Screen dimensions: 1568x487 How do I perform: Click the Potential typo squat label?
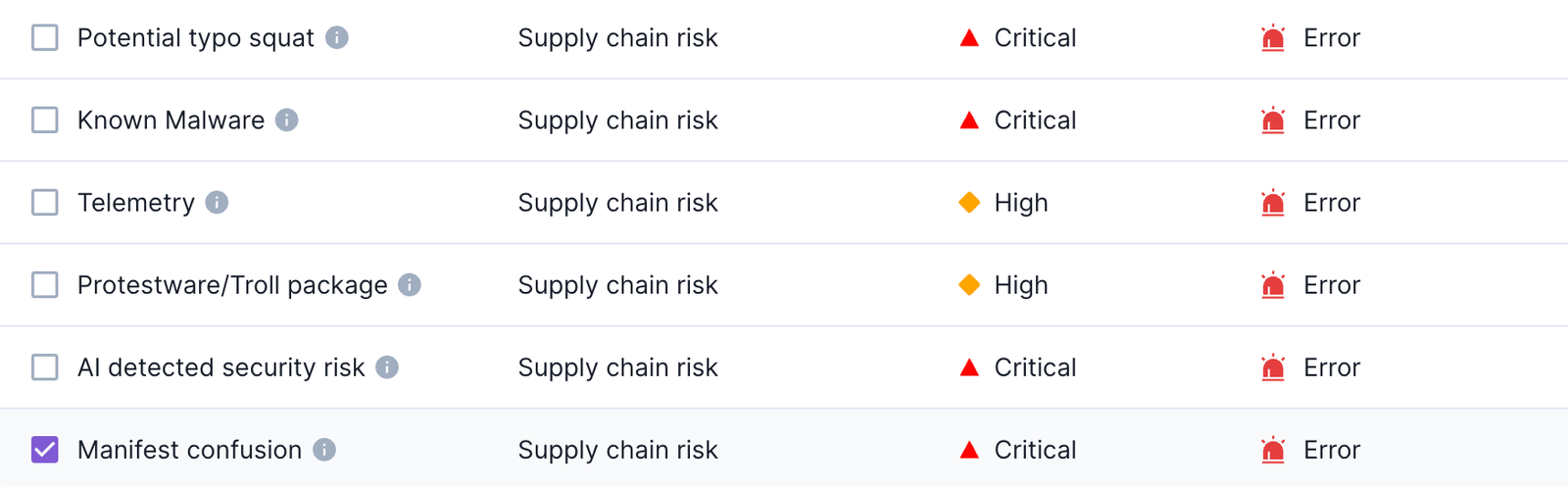[196, 38]
